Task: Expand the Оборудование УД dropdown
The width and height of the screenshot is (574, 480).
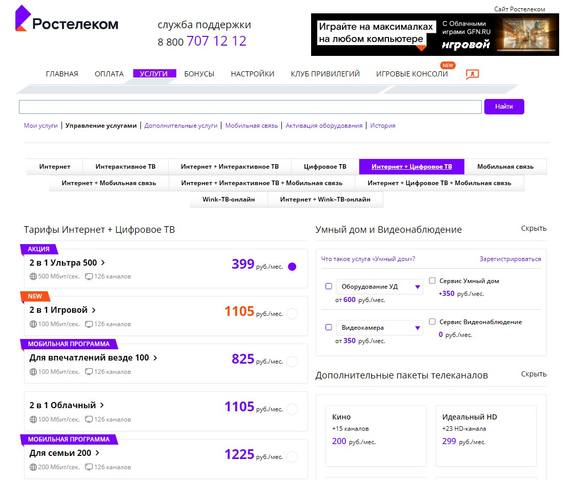Action: pos(380,287)
